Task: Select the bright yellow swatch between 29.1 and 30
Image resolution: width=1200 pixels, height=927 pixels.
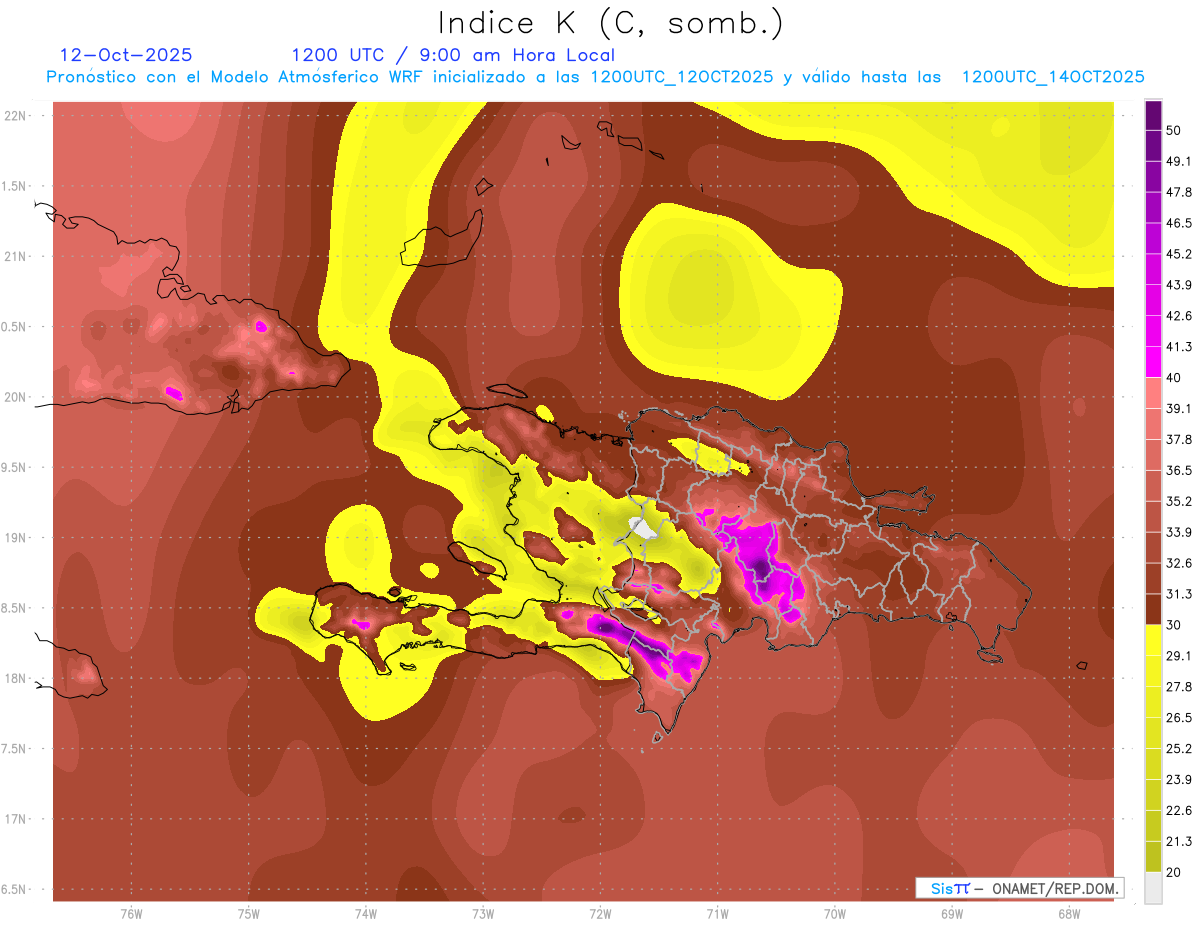Action: (1153, 641)
